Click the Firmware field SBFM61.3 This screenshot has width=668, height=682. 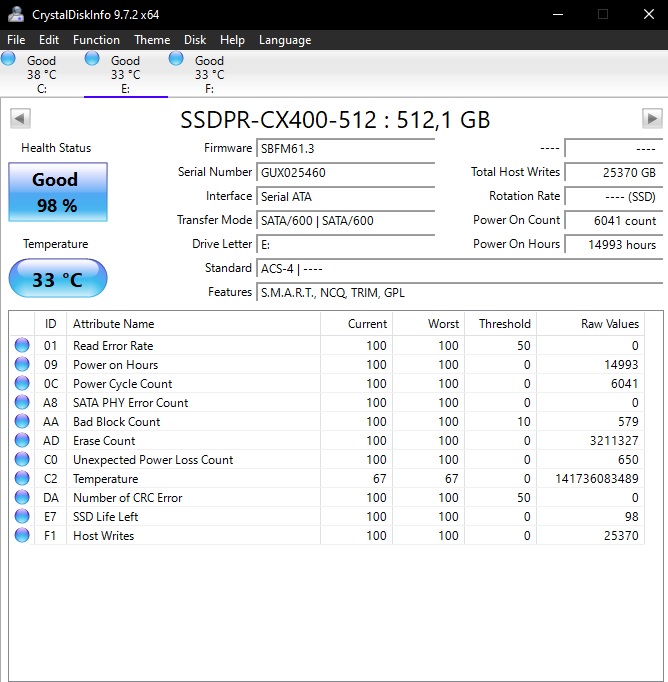[x=346, y=149]
